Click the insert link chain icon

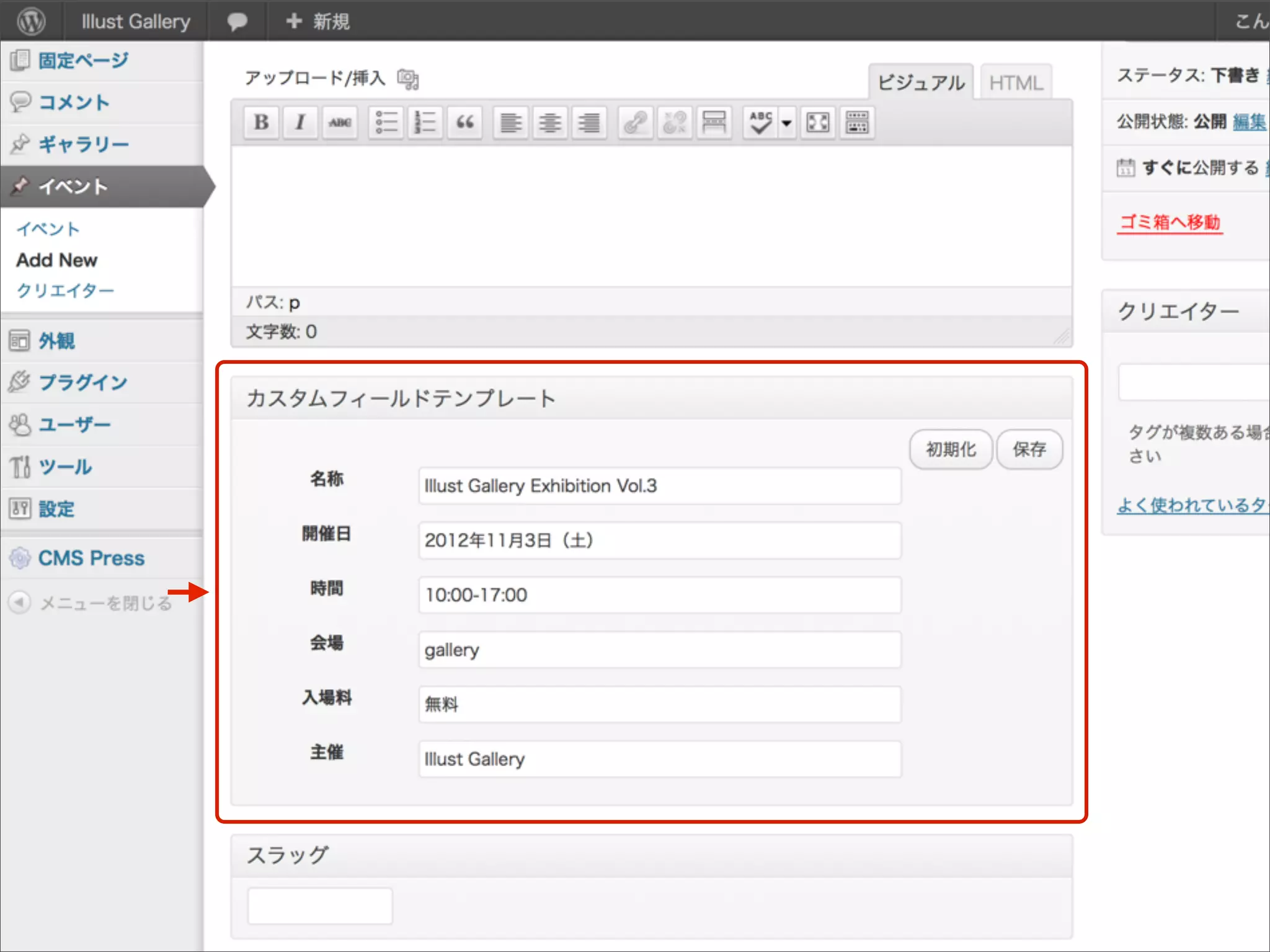click(x=635, y=123)
